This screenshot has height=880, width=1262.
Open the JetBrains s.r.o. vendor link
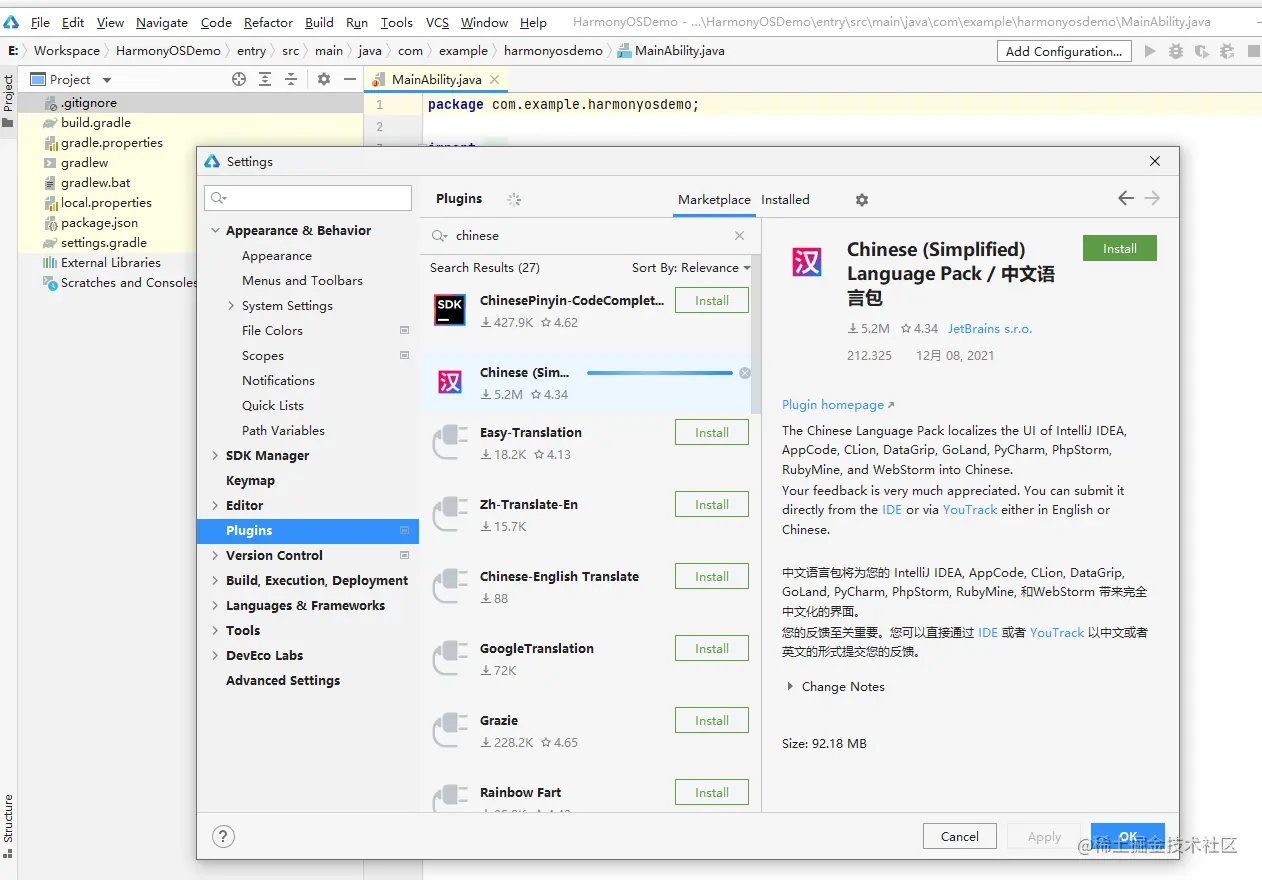990,329
